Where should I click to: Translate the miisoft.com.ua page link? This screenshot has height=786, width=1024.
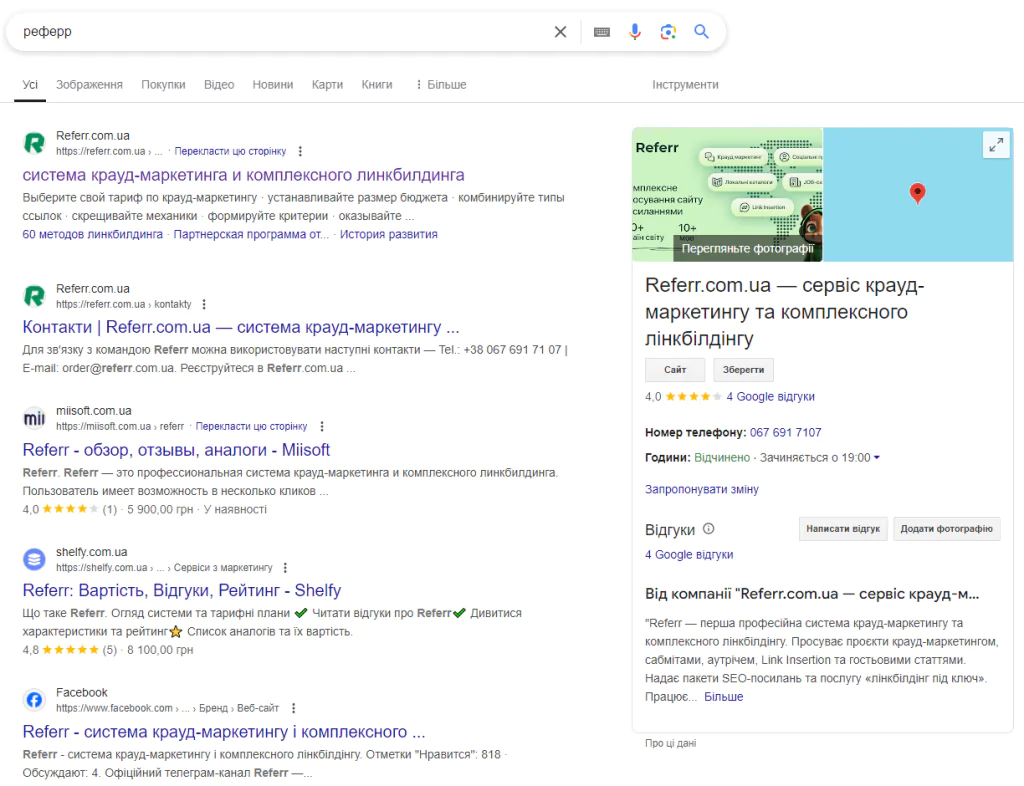[x=251, y=426]
